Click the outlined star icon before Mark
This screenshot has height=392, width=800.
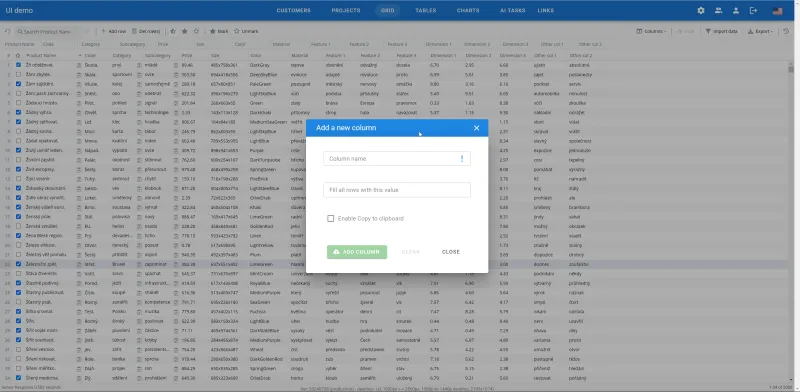click(x=196, y=31)
